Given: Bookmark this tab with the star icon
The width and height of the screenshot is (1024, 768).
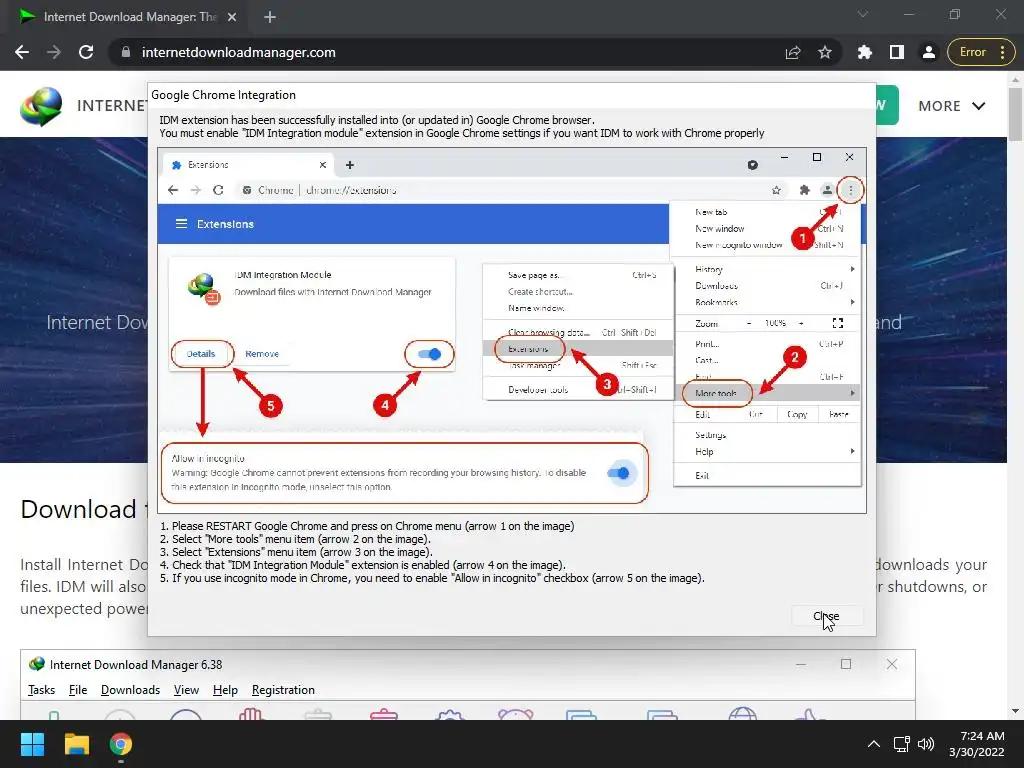Looking at the screenshot, I should [825, 52].
